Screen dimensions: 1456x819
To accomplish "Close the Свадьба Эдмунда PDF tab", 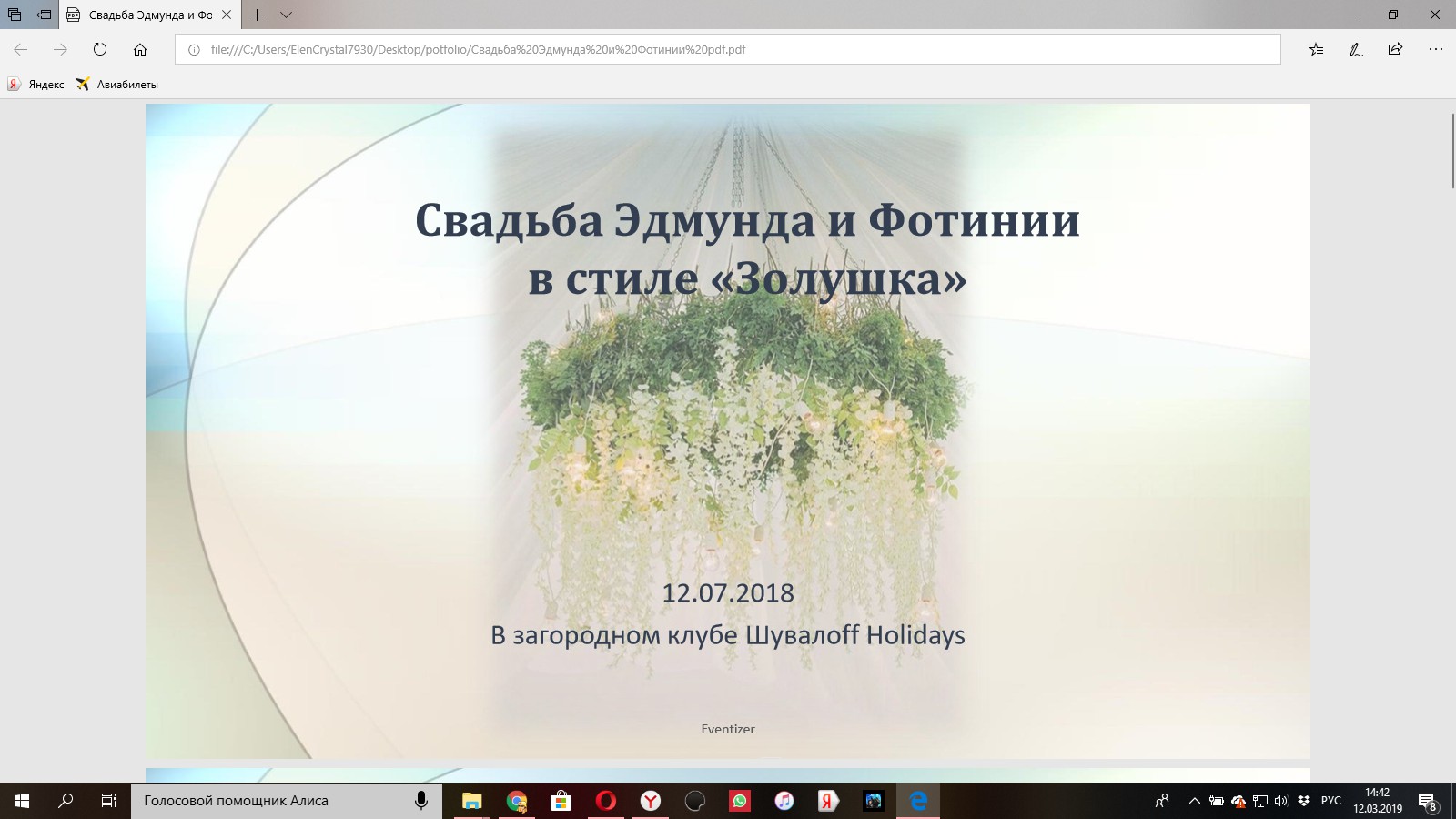I will (227, 15).
